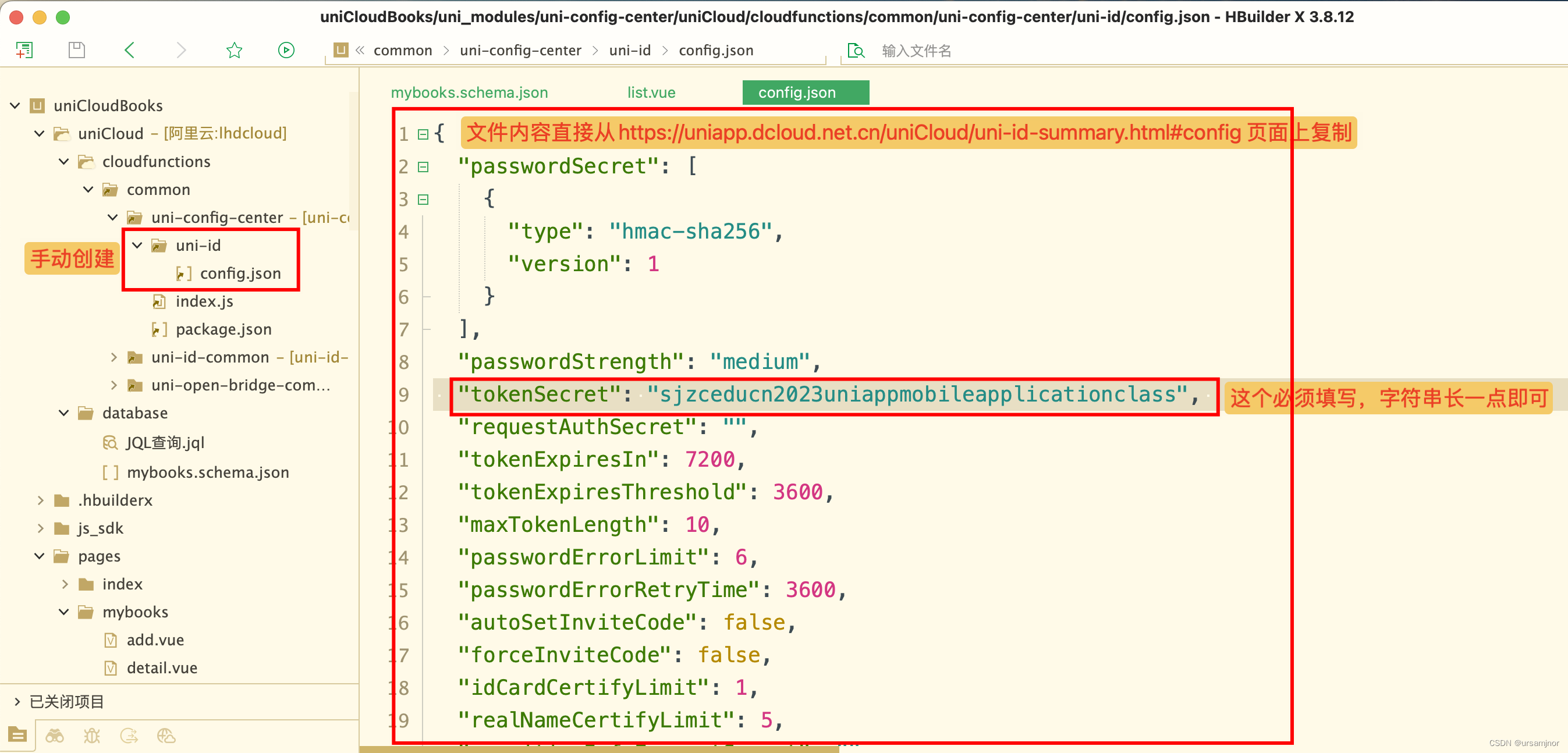Go forward with the right arrow
This screenshot has height=753, width=1568.
tap(181, 50)
